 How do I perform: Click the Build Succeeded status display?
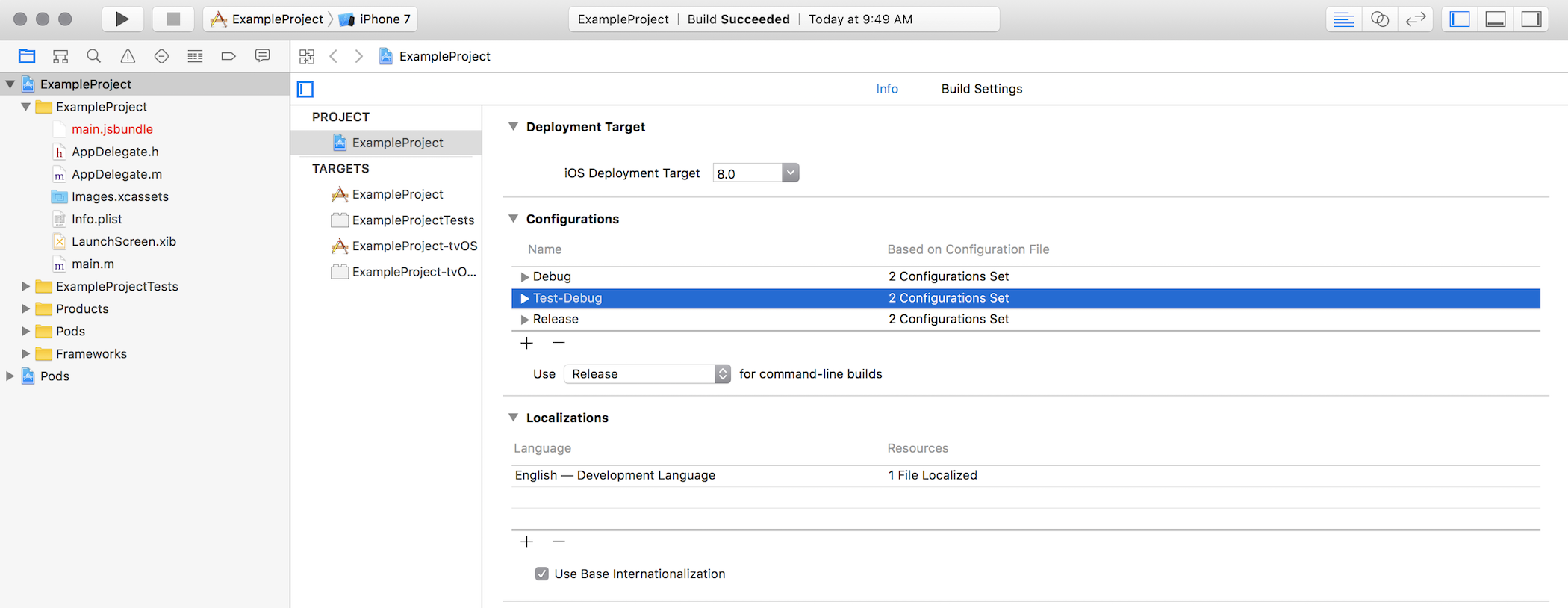784,19
